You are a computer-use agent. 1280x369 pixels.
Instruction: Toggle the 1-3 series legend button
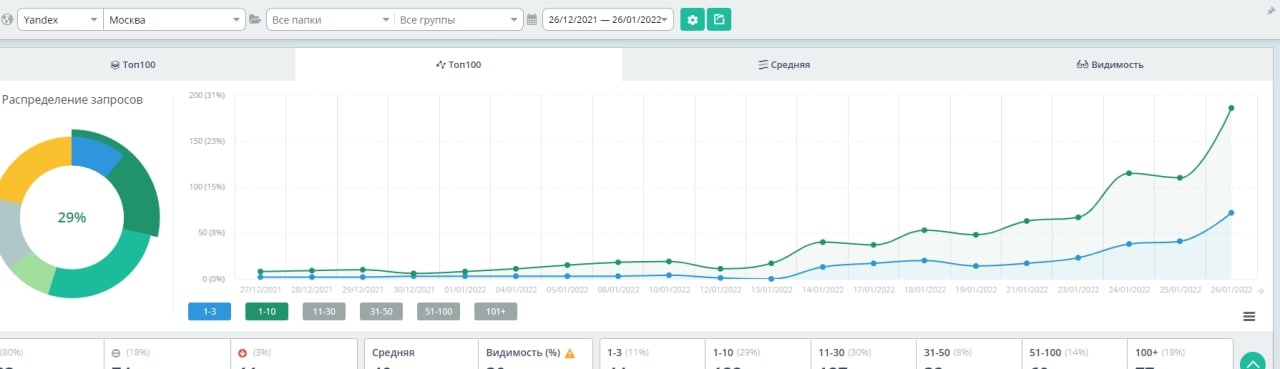pyautogui.click(x=209, y=312)
